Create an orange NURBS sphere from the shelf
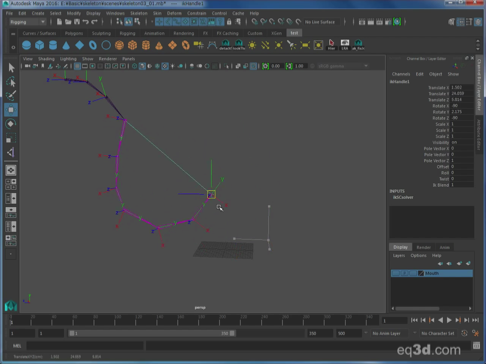 coord(119,45)
